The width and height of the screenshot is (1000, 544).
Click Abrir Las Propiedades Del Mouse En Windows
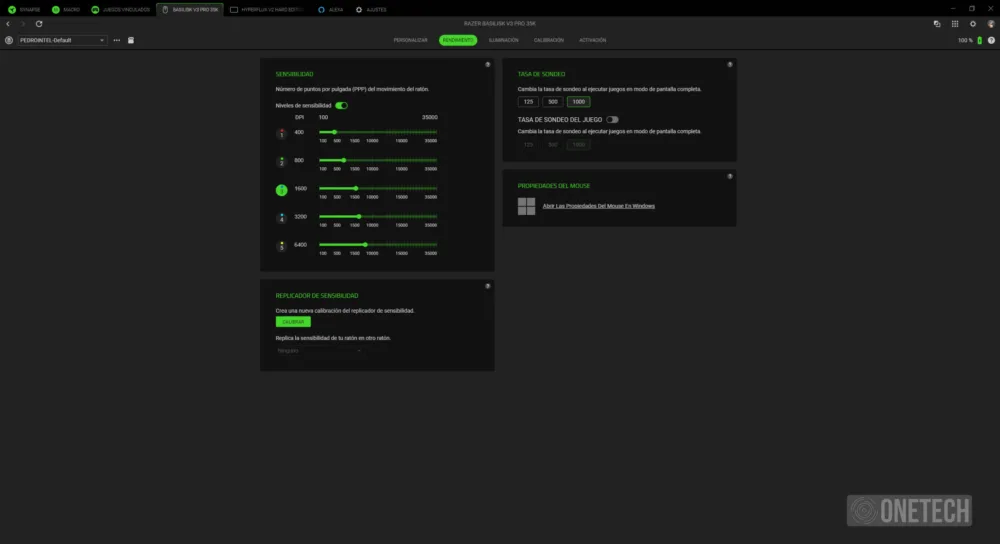tap(598, 206)
